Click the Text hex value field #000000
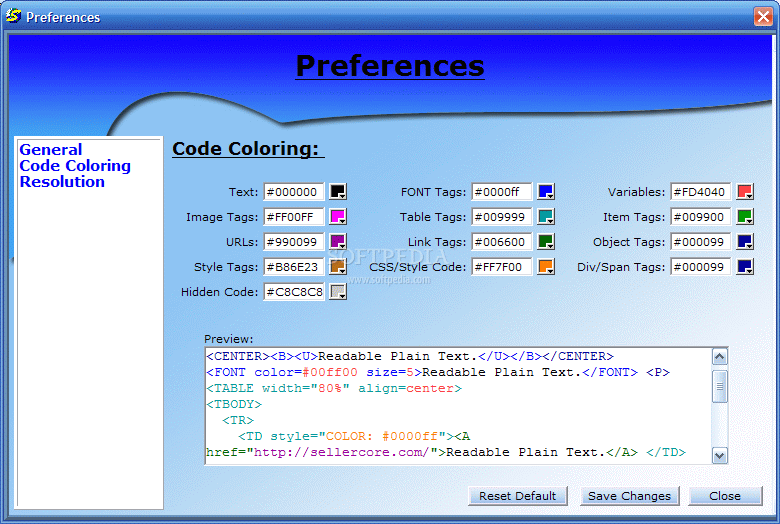Image resolution: width=780 pixels, height=524 pixels. pyautogui.click(x=294, y=192)
